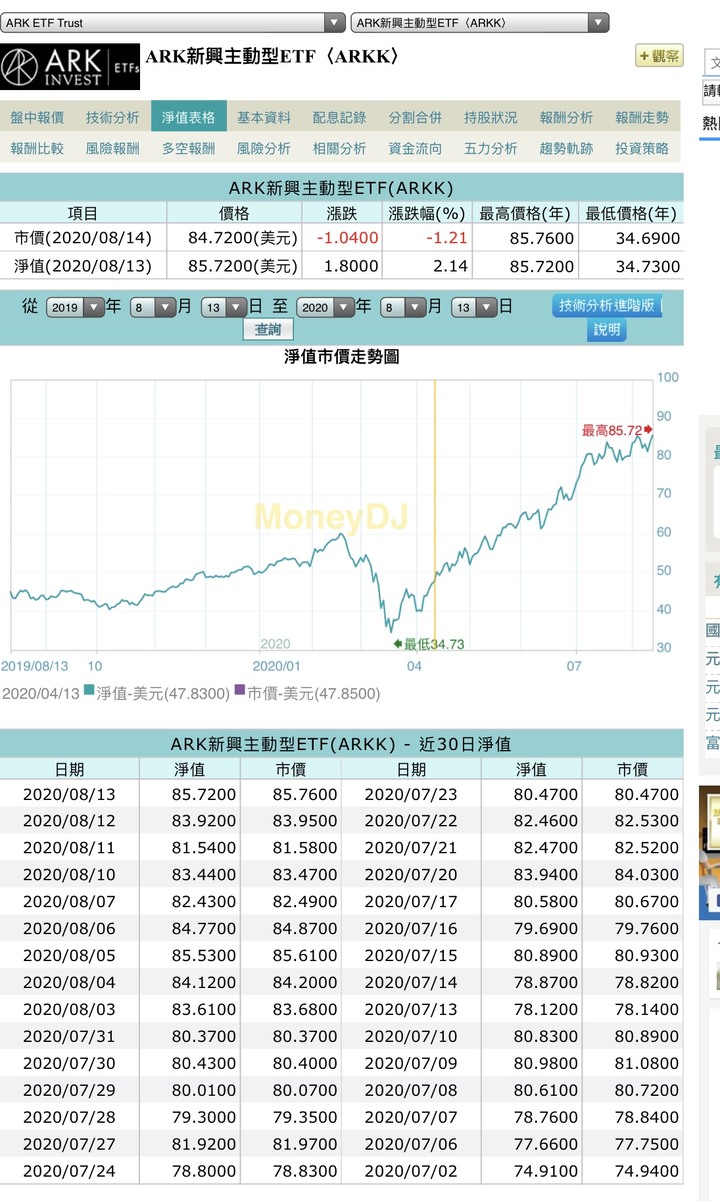The width and height of the screenshot is (720, 1201).
Task: Open the ARK ETF Trust dropdown
Action: point(173,22)
